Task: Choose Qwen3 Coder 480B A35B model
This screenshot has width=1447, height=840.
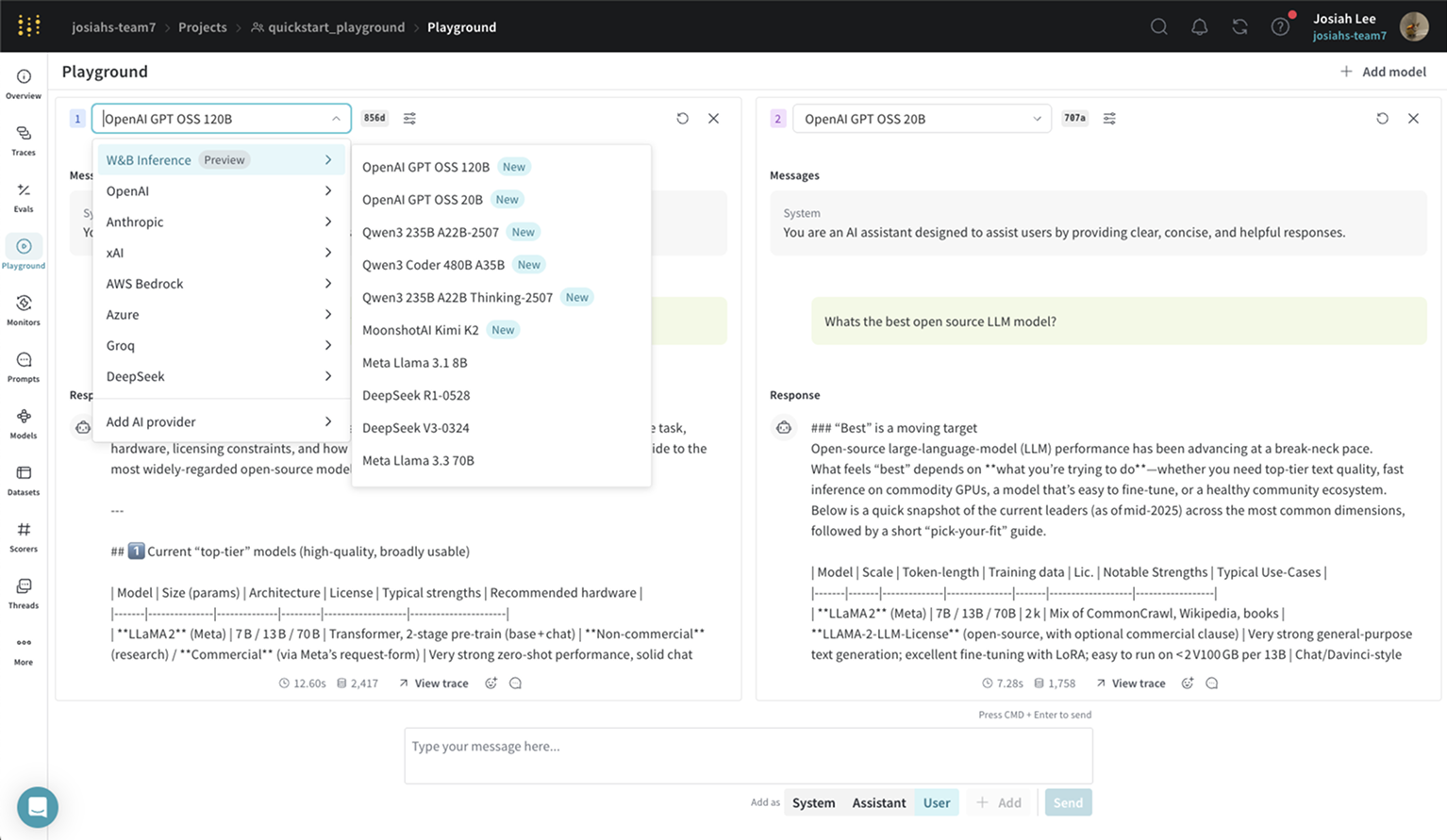Action: tap(501, 265)
